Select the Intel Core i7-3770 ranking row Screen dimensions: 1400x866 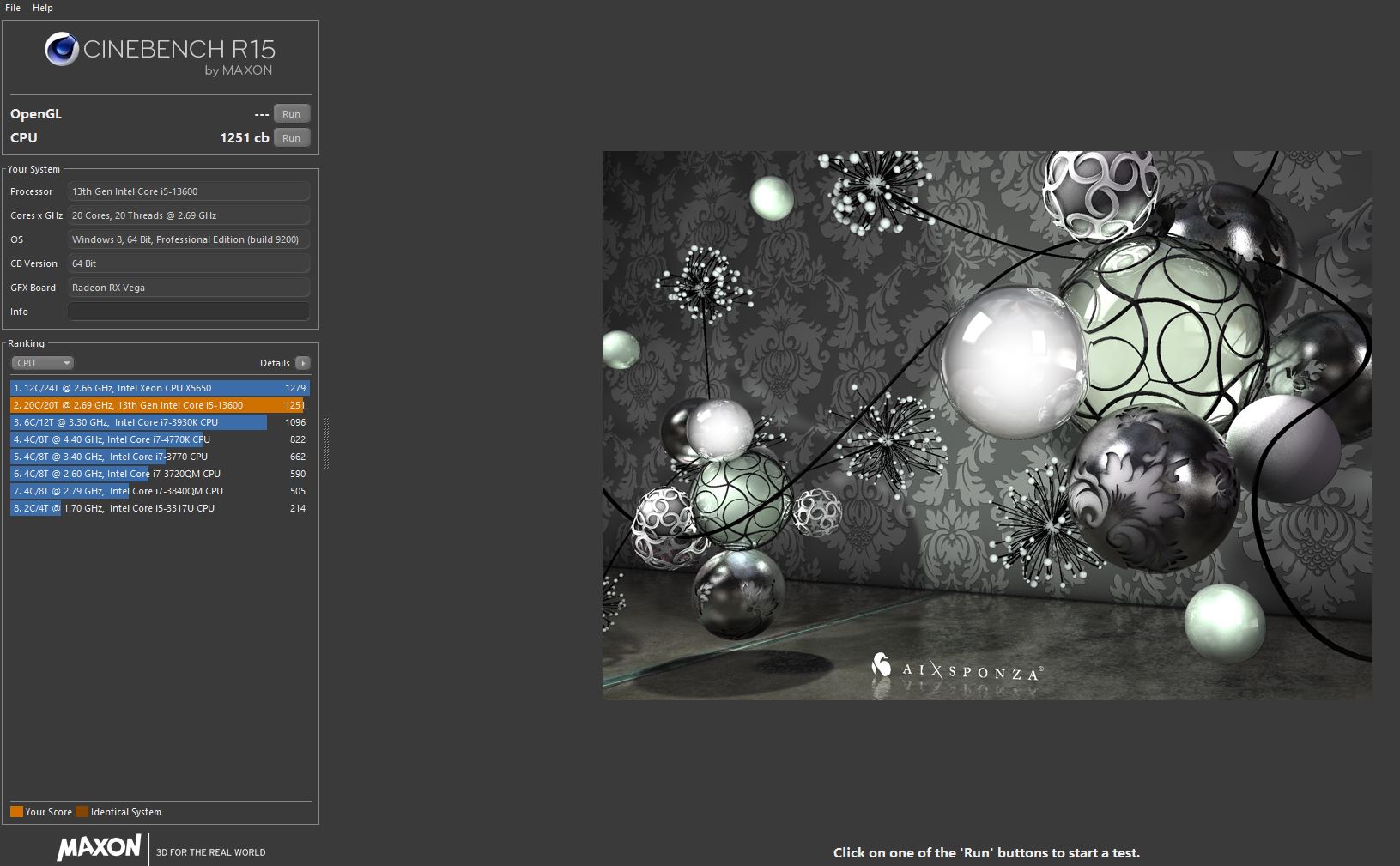(160, 457)
